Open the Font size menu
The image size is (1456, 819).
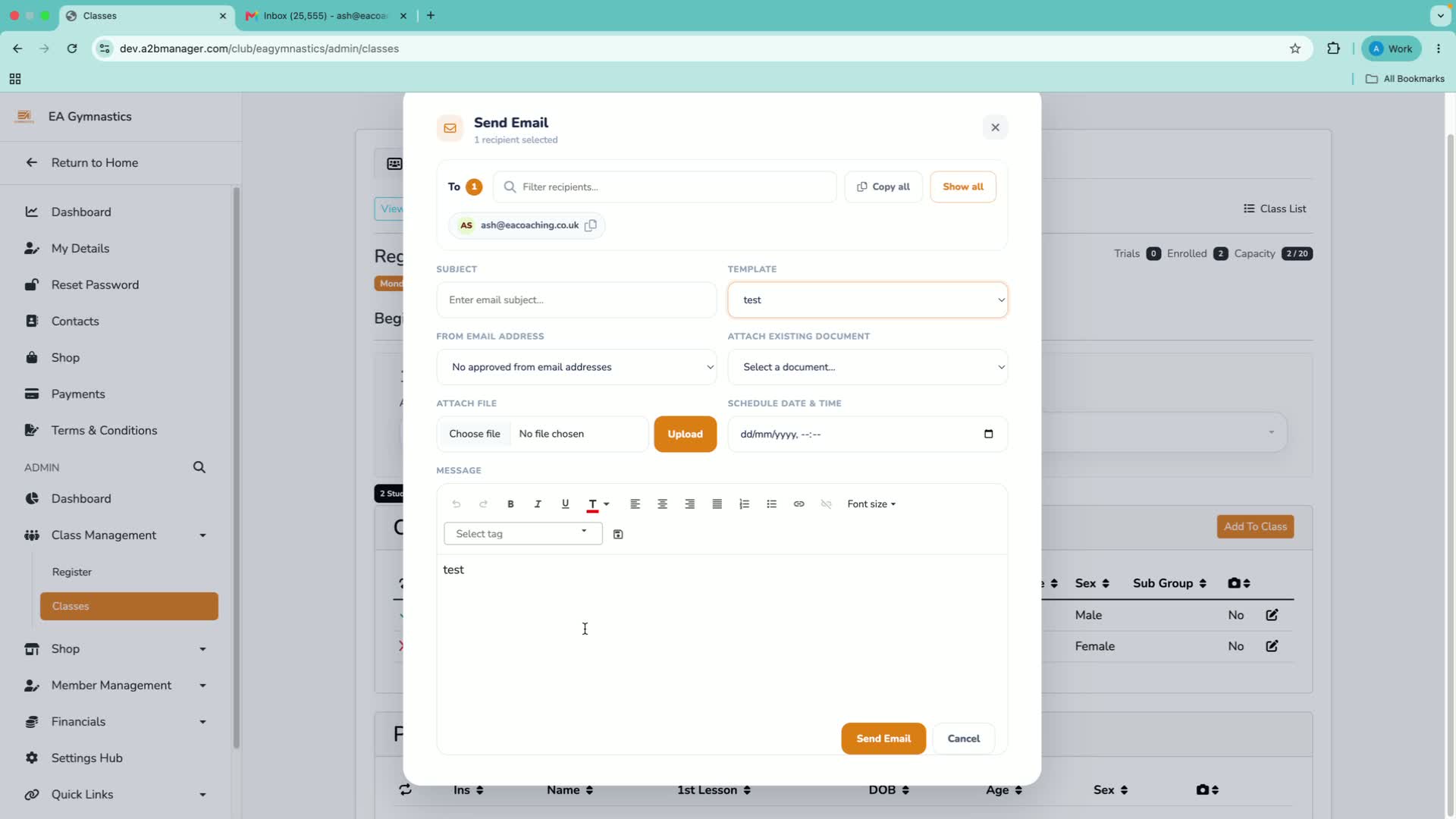click(x=871, y=504)
